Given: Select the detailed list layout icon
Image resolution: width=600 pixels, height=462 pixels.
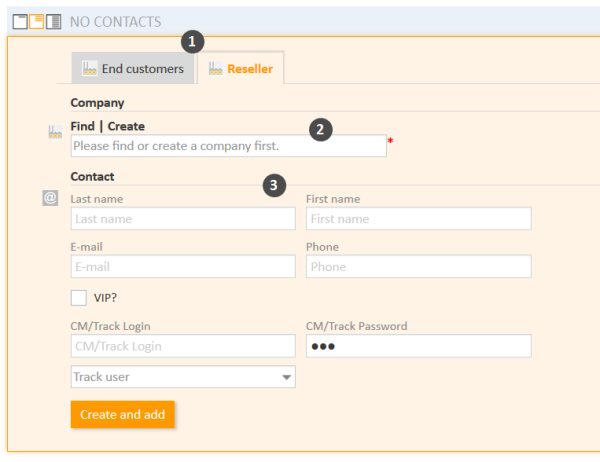Looking at the screenshot, I should pos(54,21).
